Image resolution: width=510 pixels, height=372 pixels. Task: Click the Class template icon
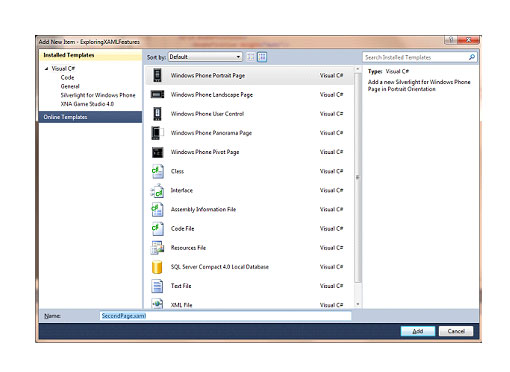157,171
